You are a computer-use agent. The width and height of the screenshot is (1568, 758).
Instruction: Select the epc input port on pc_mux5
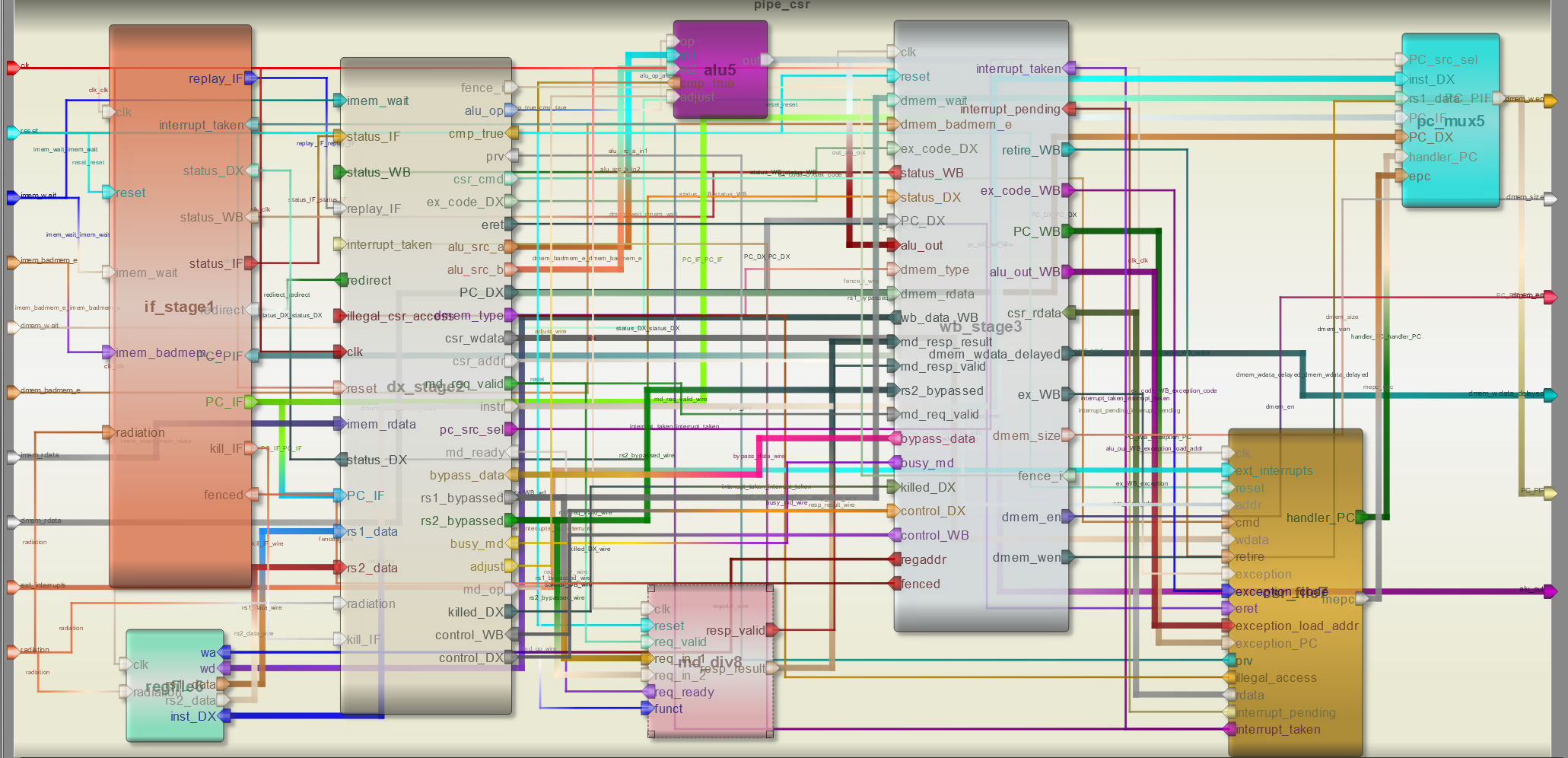click(x=1401, y=176)
